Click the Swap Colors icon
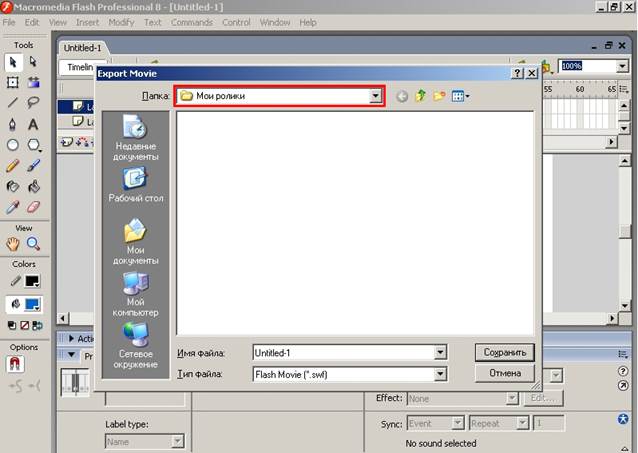 (x=37, y=325)
